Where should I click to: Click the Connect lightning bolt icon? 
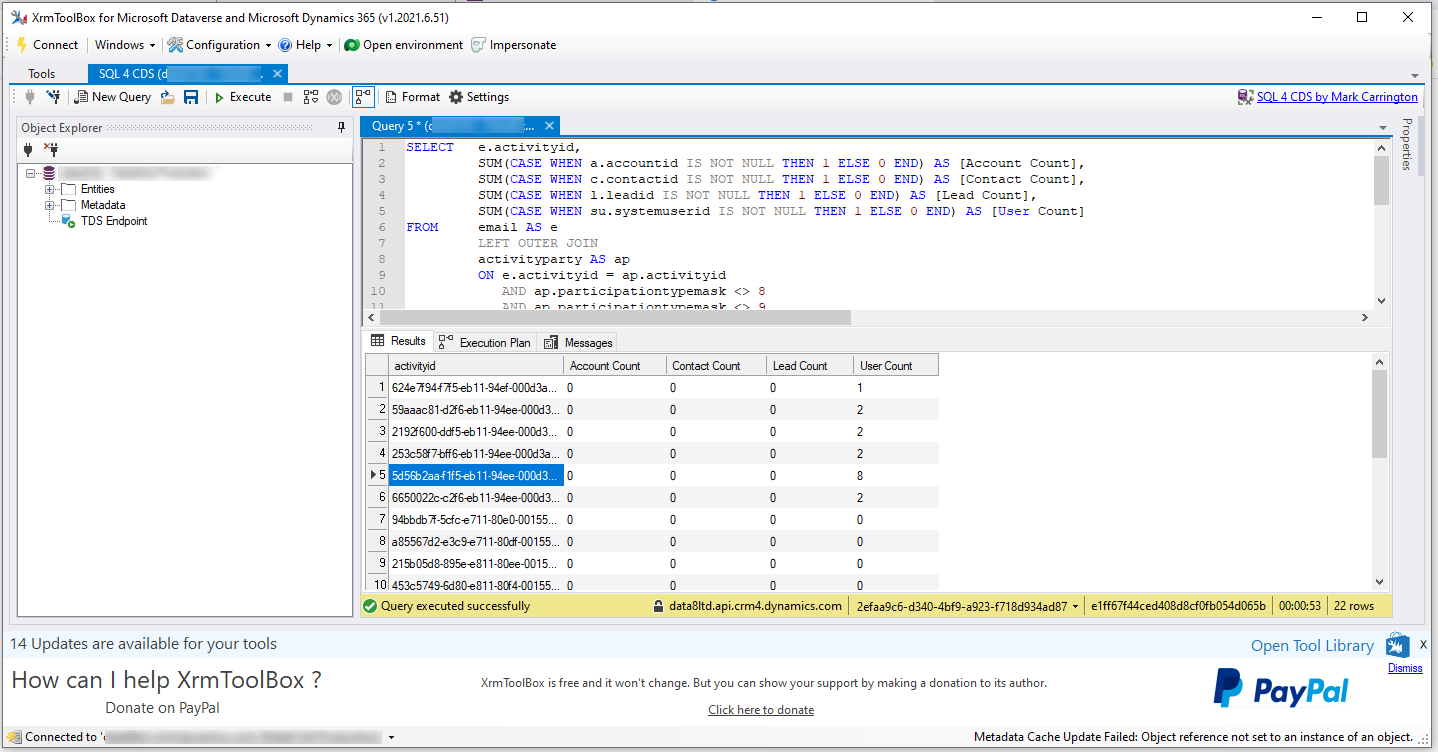point(22,45)
